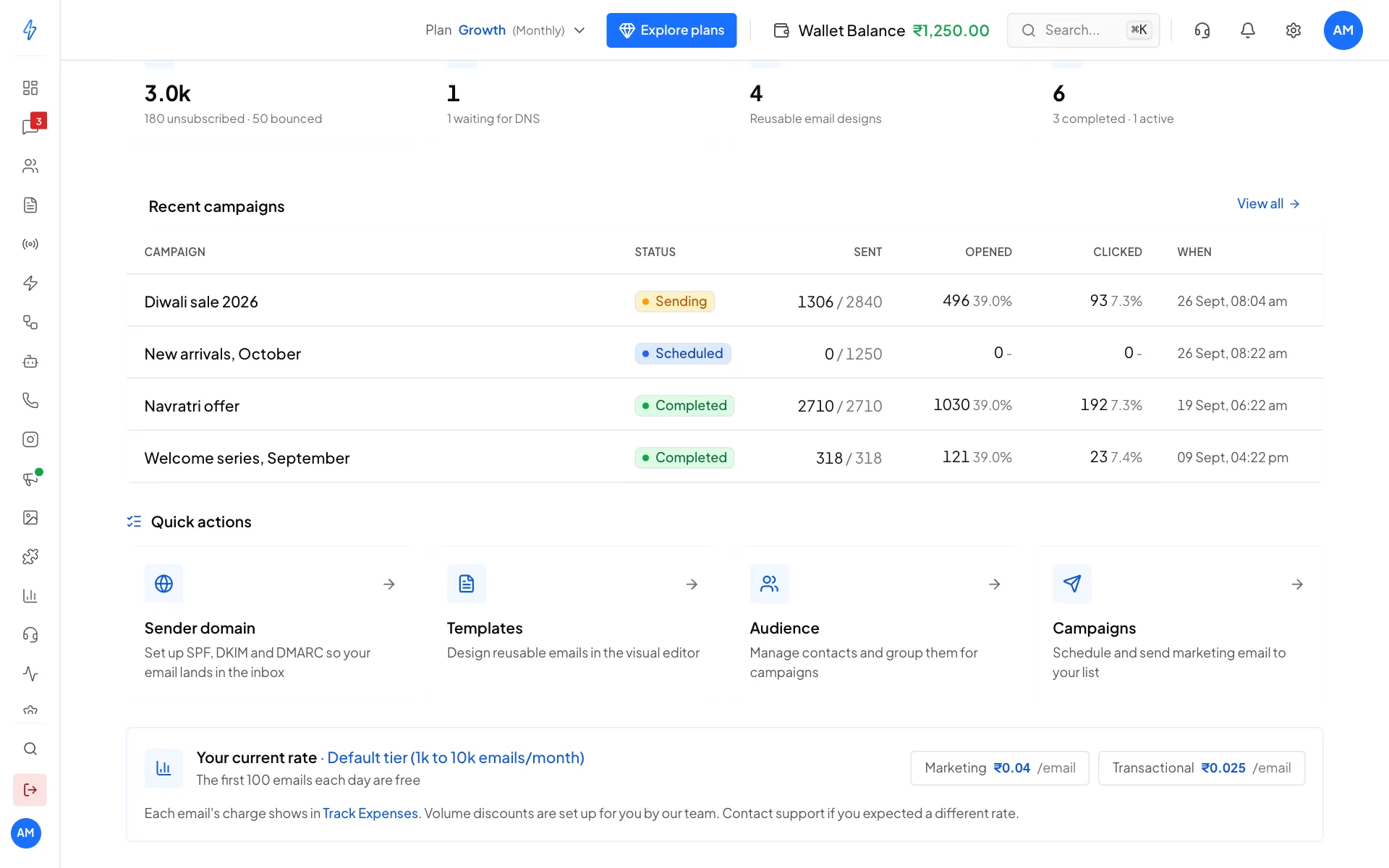Click the Quick actions checklist icon
This screenshot has height=868, width=1389.
tap(134, 522)
